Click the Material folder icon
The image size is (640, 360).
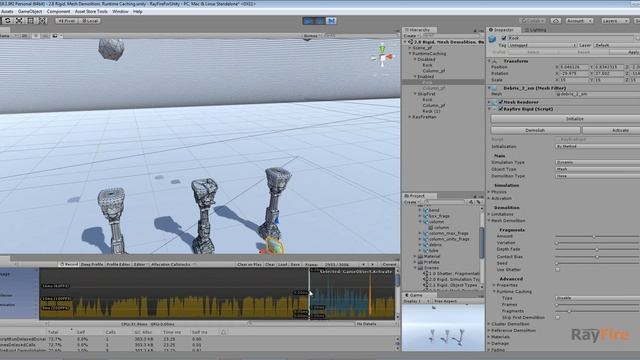pos(420,256)
